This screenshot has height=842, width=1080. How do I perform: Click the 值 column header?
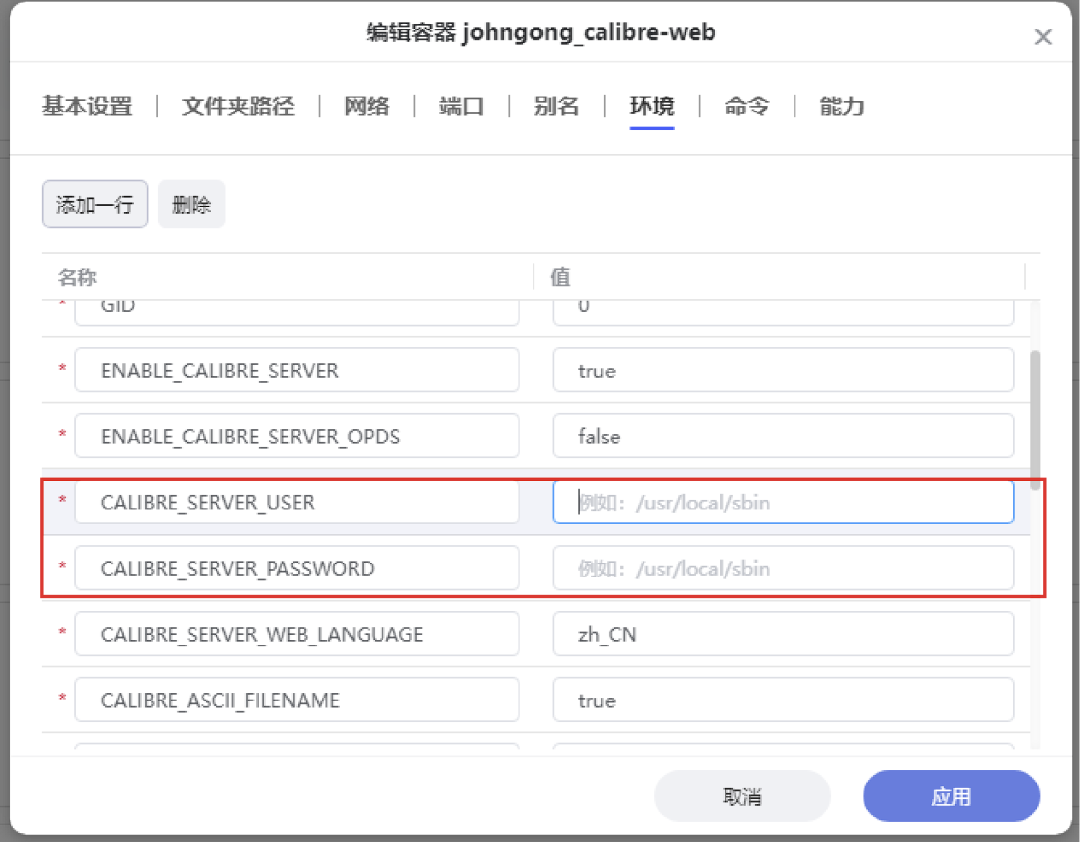tap(560, 277)
